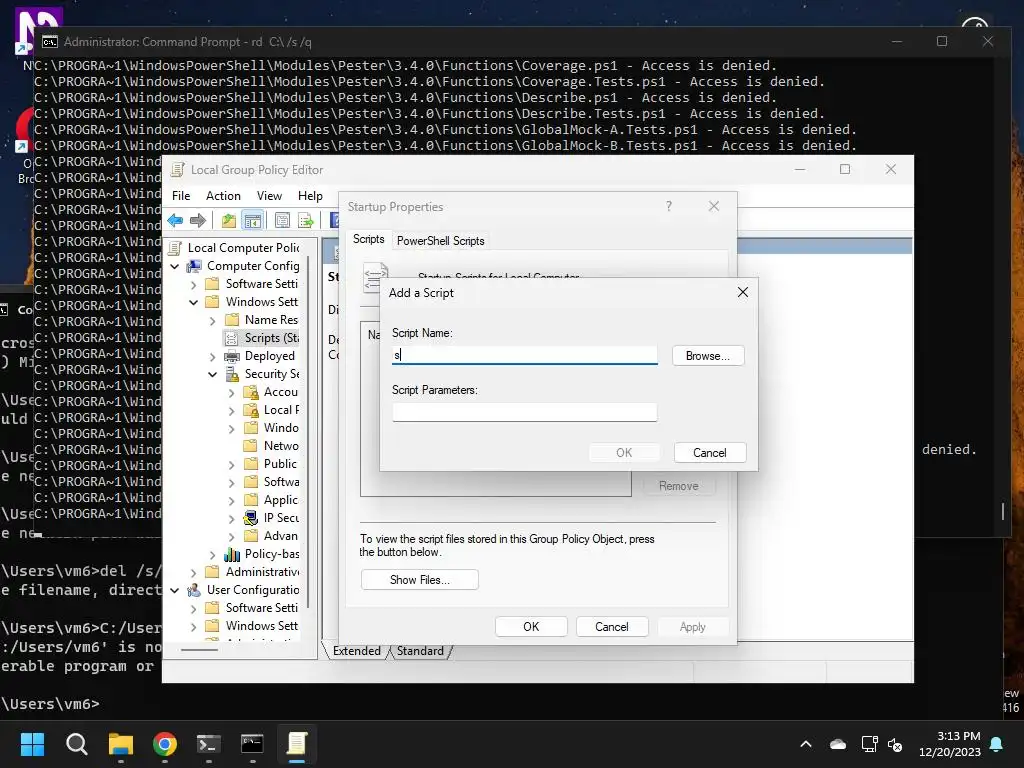Click the Properties toolbar icon
Screen dimensions: 1024x768
click(282, 221)
